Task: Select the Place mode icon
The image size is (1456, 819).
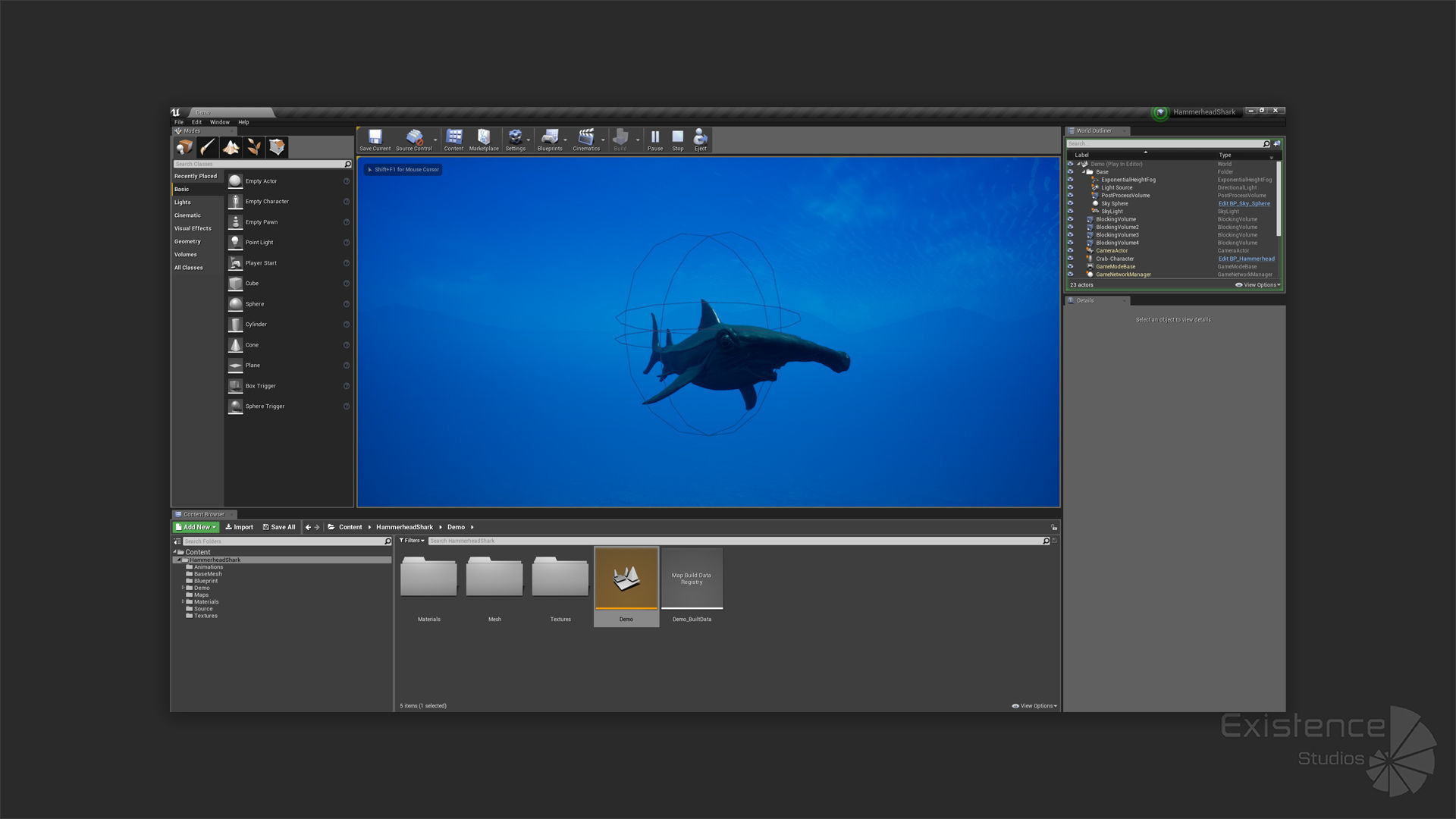Action: 184,147
